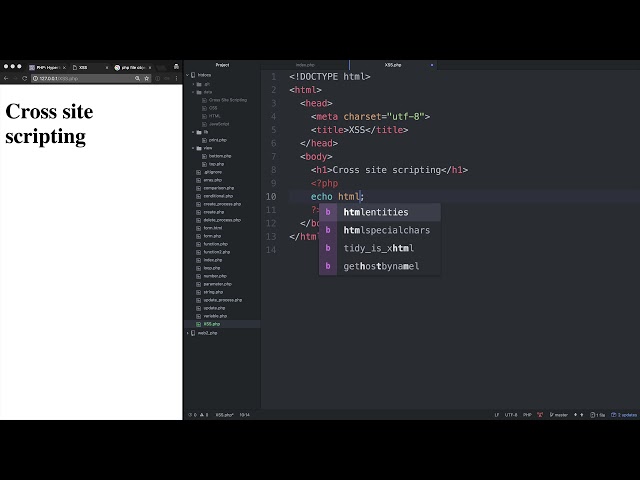
Task: Choose tidy_is_xhtml from autocomplete list
Action: [380, 248]
